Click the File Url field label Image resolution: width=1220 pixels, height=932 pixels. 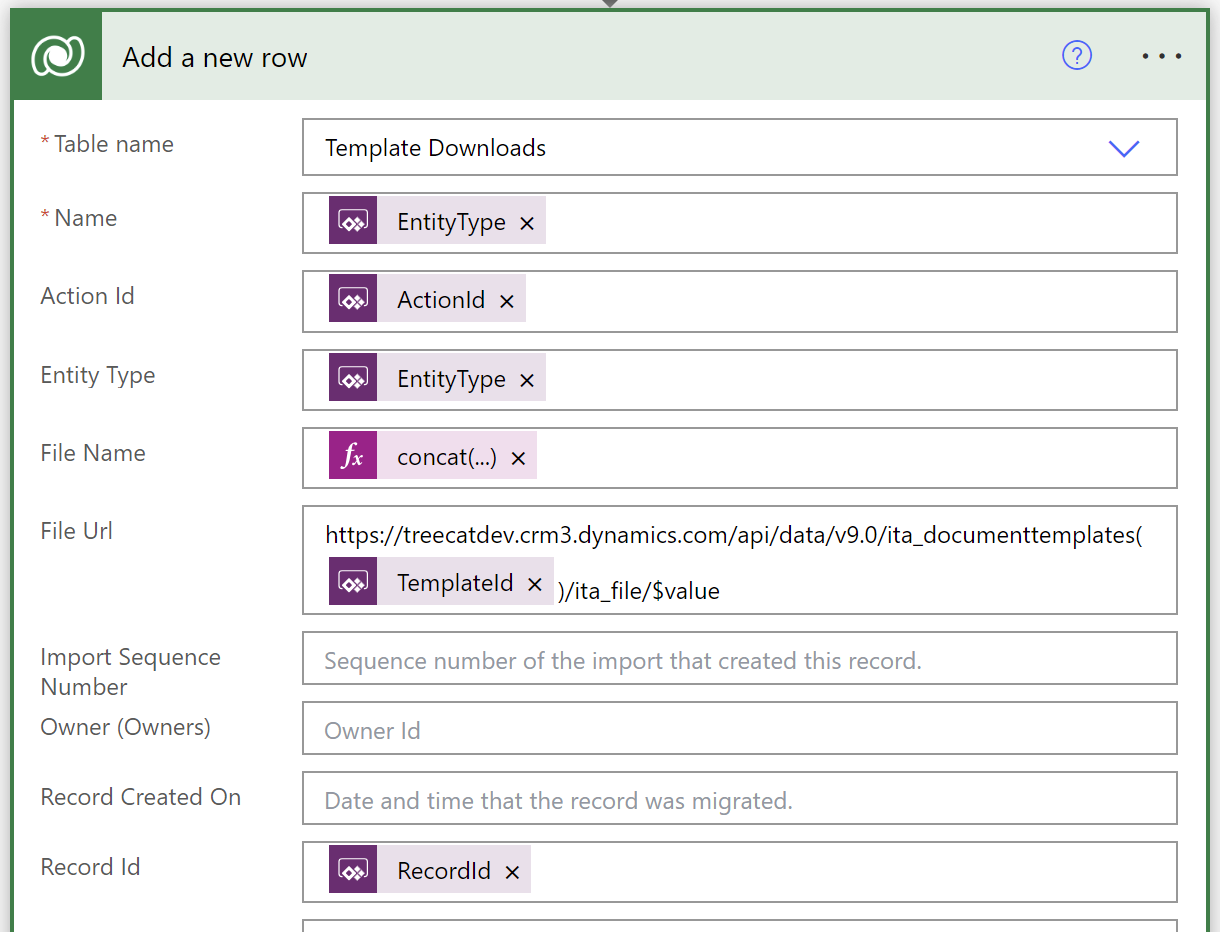point(77,531)
